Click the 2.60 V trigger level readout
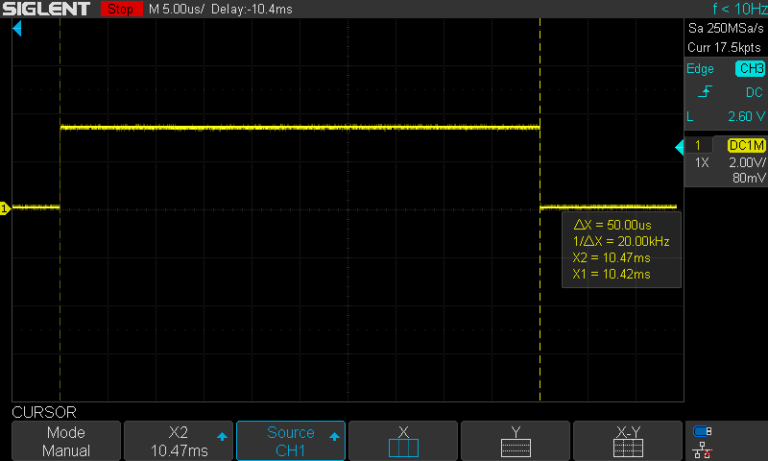 coord(746,116)
